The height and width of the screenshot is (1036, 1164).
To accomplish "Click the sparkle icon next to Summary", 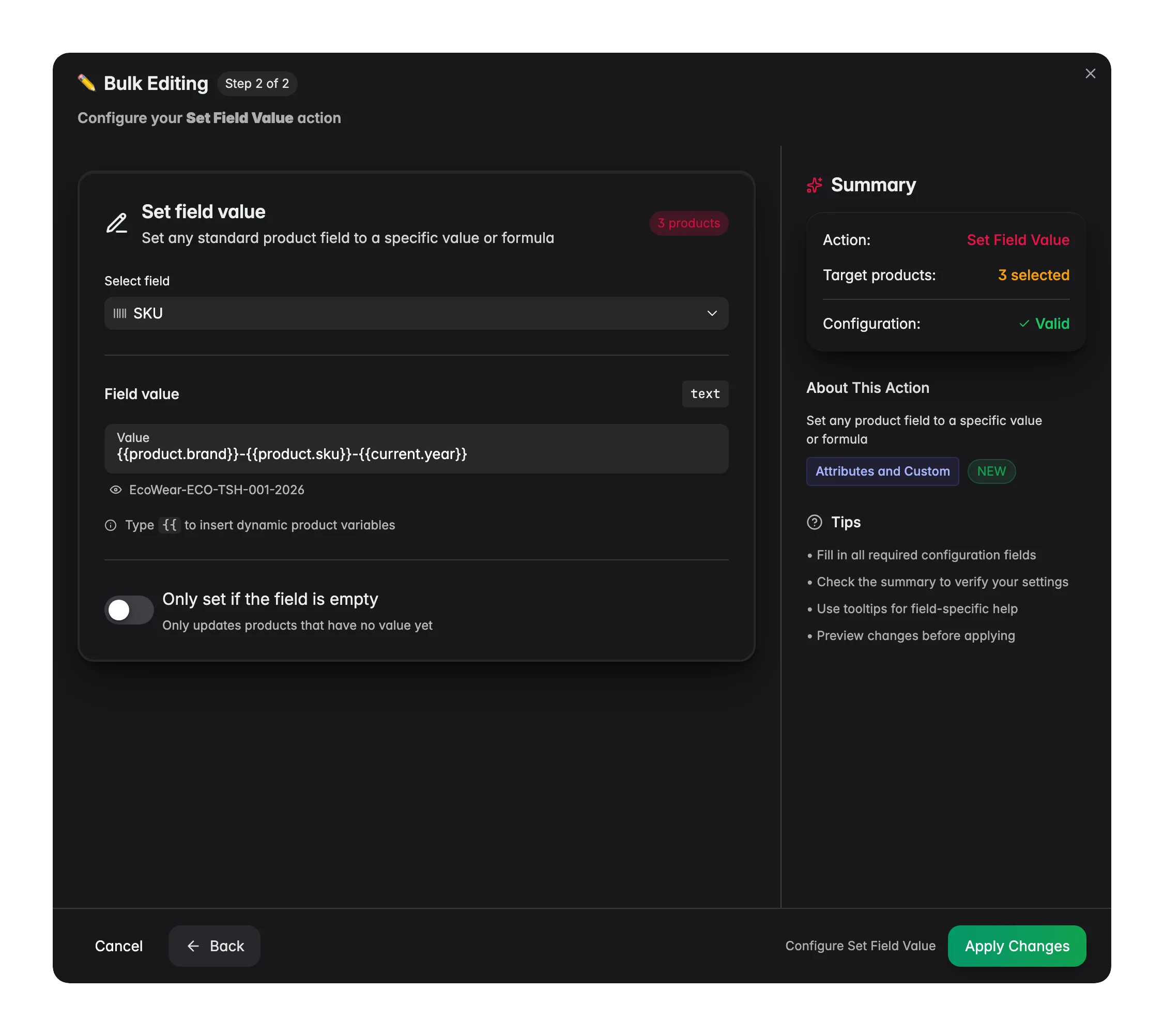I will tap(815, 185).
